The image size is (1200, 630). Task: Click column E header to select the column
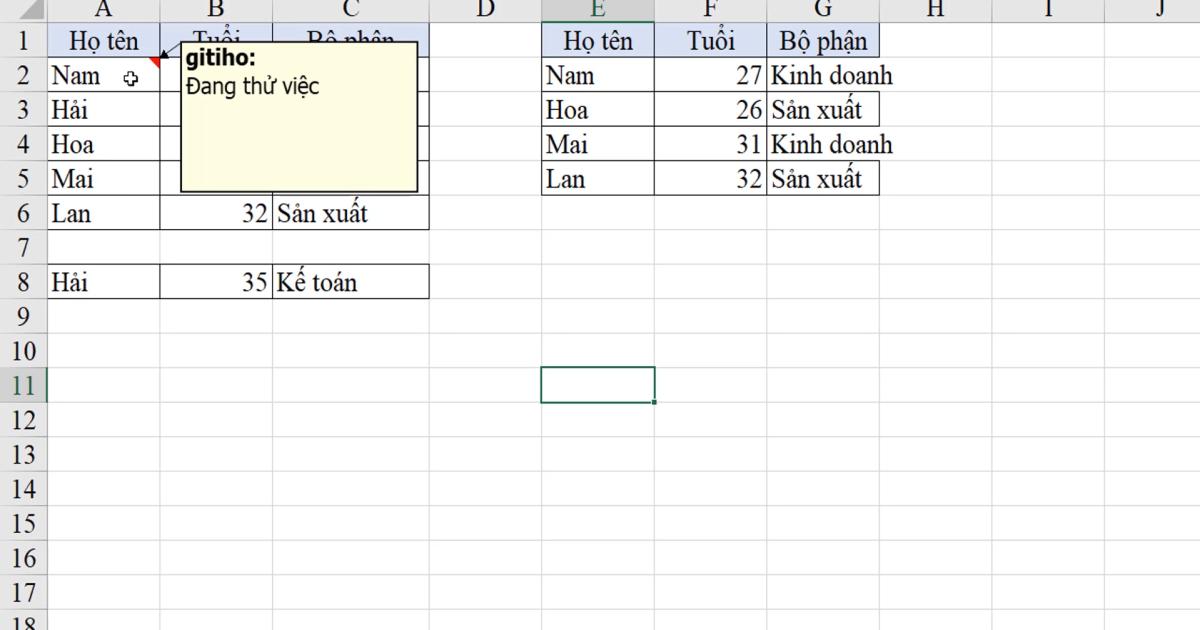597,9
